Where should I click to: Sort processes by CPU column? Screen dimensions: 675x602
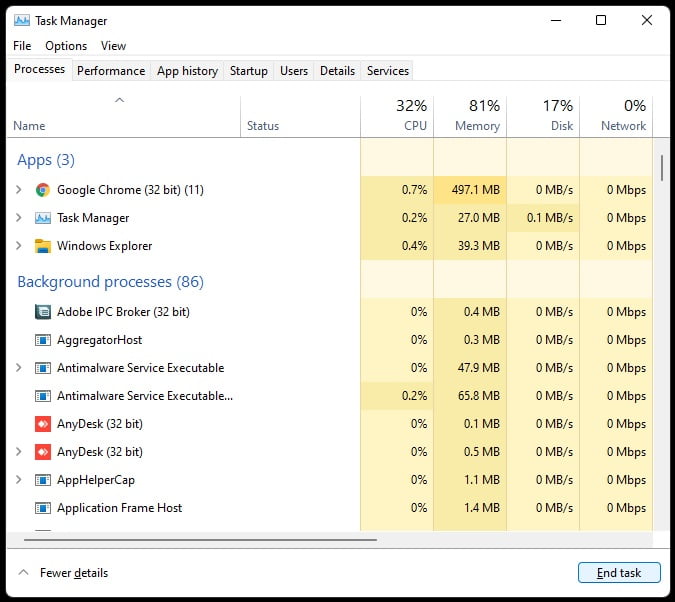pos(397,117)
